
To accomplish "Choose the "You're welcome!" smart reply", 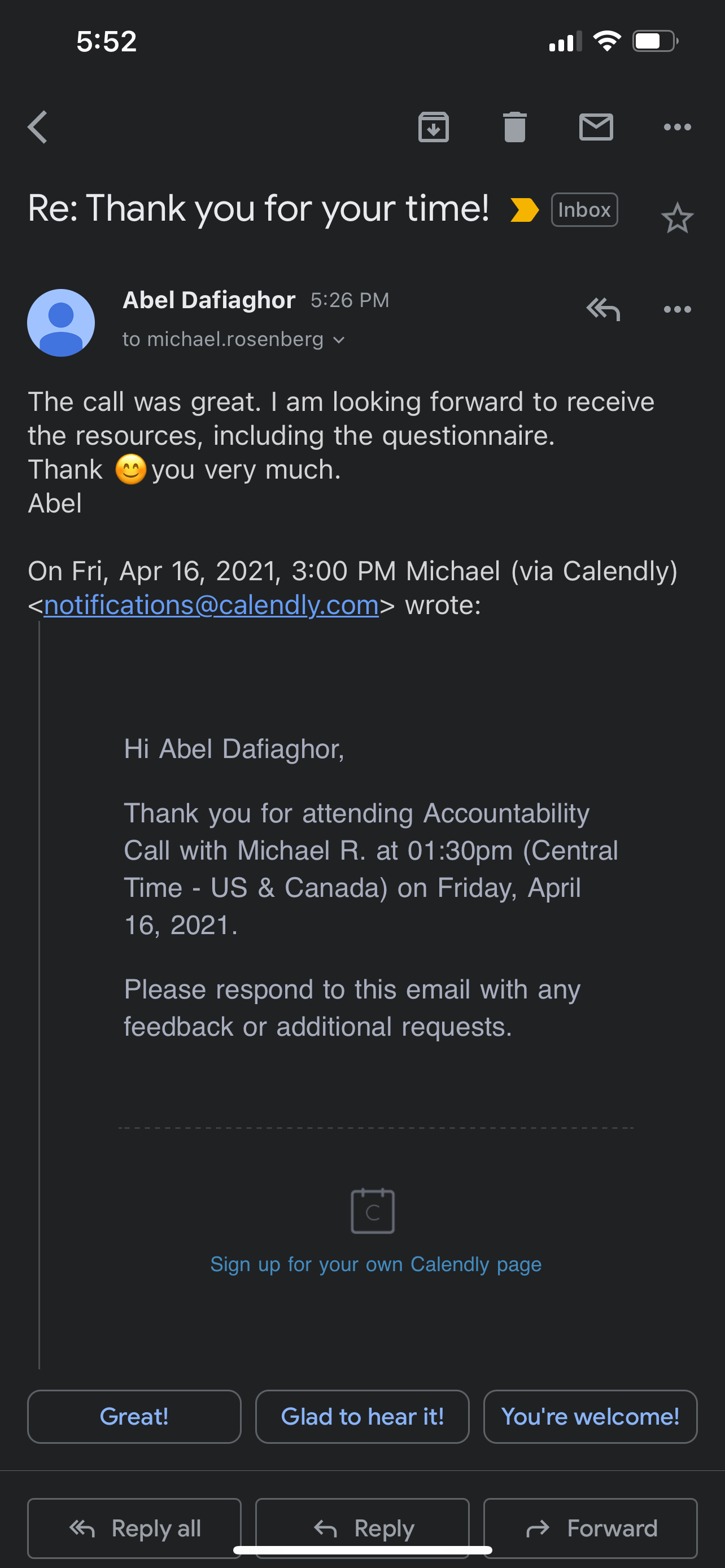I will [x=590, y=1416].
